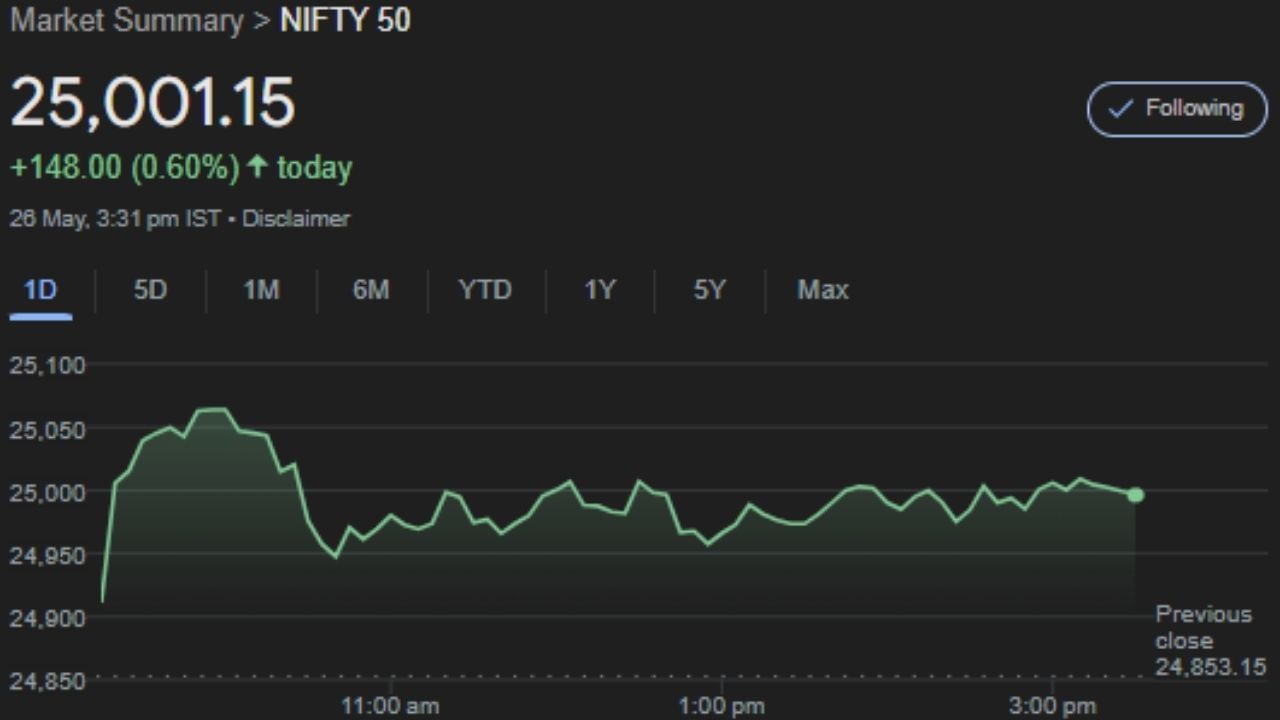Click the 11:00 am time axis label
The width and height of the screenshot is (1280, 720).
[390, 706]
